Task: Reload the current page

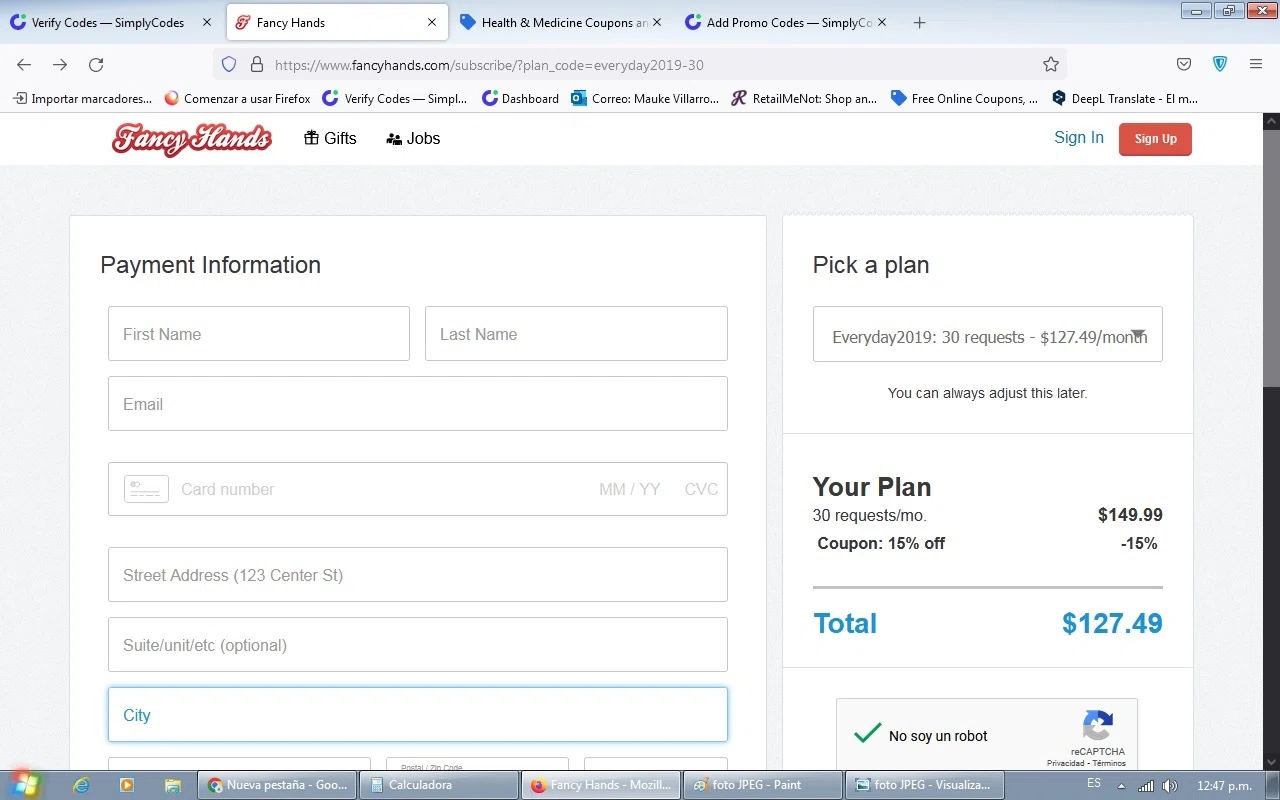Action: coord(96,64)
